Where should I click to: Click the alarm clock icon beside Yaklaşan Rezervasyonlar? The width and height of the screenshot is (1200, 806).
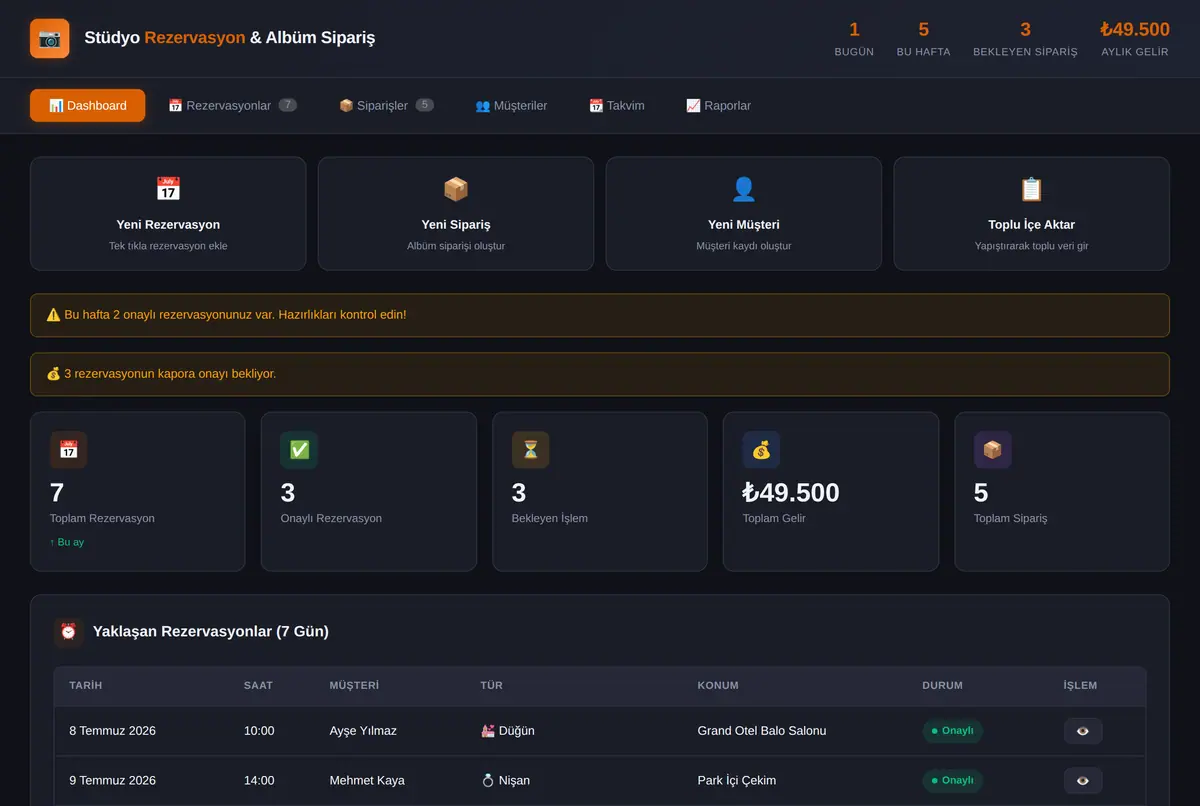[x=69, y=632]
